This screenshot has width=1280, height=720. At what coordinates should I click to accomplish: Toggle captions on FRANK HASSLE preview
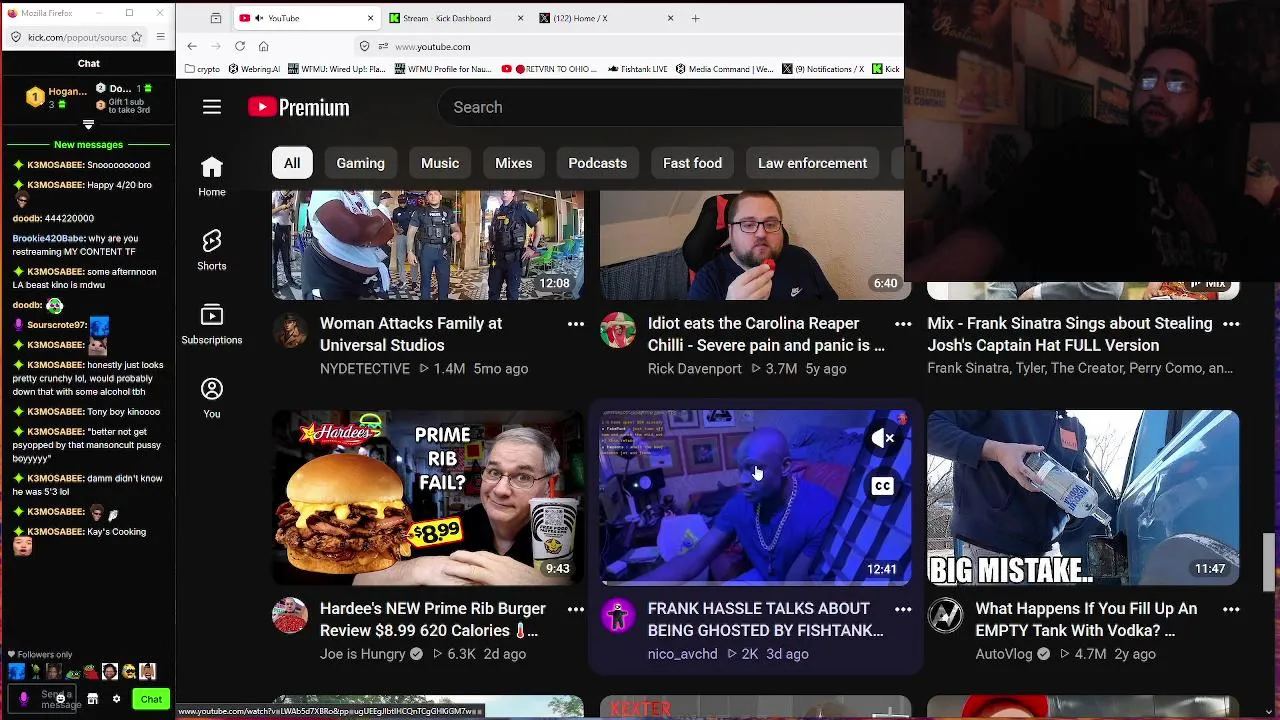point(882,486)
